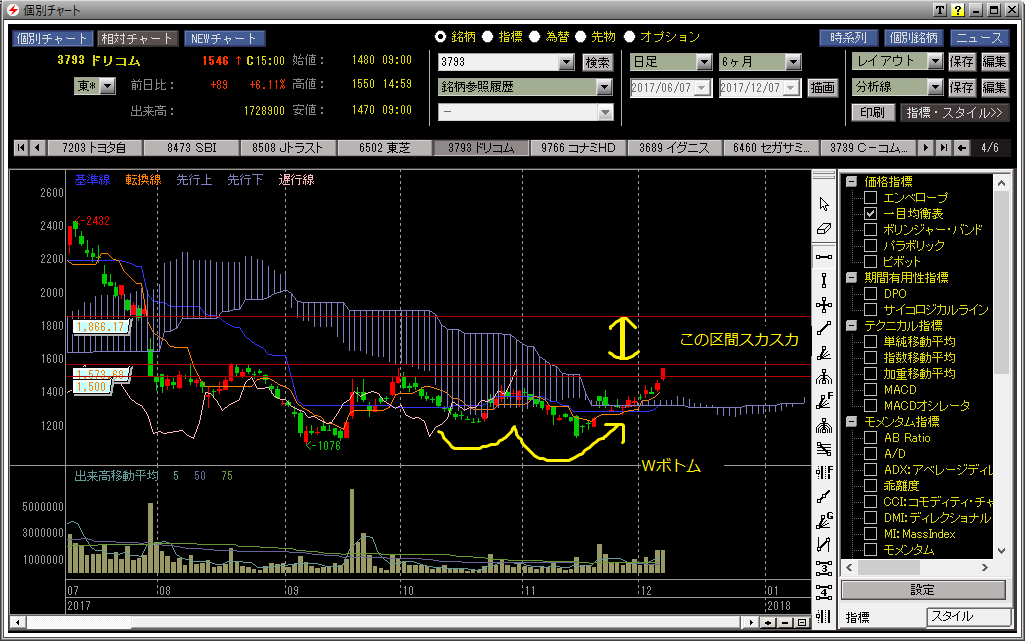The width and height of the screenshot is (1025, 641).
Task: Open the ニュース button
Action: point(979,38)
